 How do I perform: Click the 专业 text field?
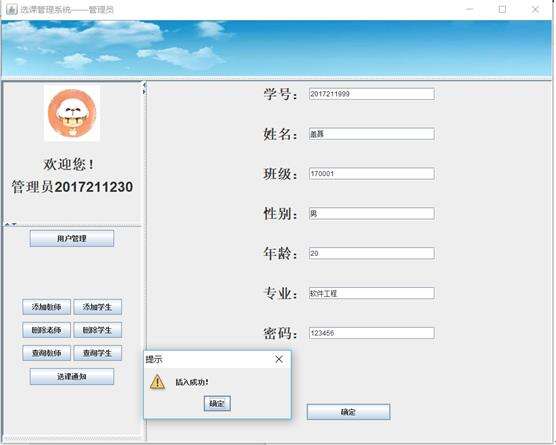coord(372,293)
